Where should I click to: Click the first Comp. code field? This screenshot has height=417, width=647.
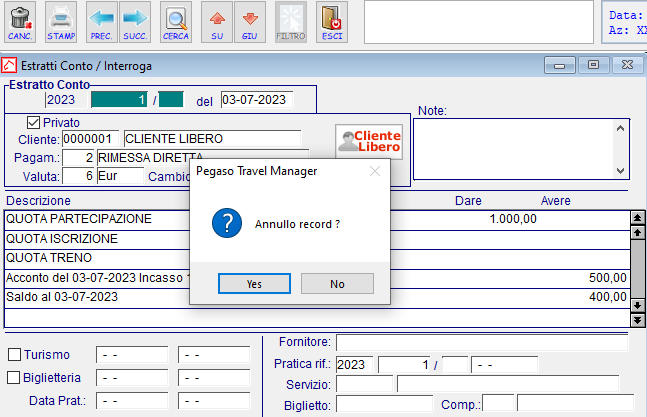[498, 403]
